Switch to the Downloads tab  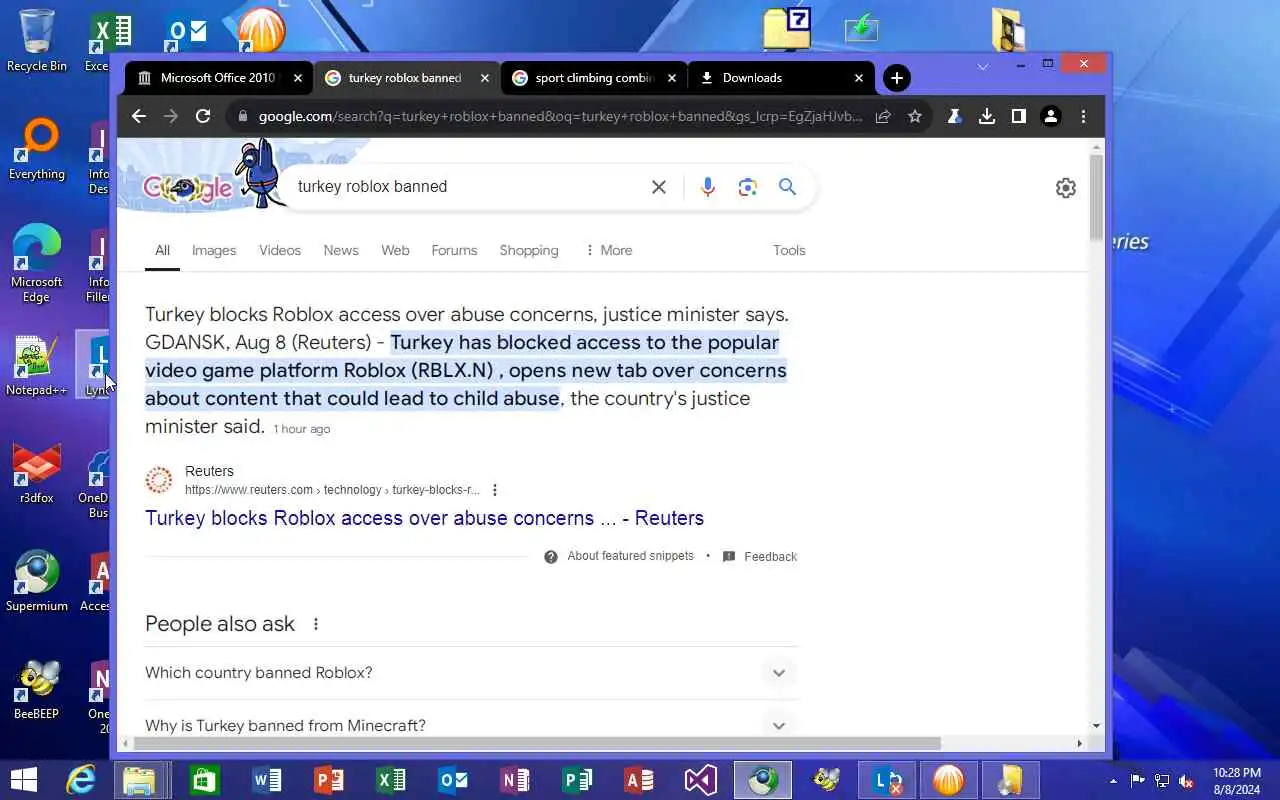pos(781,78)
